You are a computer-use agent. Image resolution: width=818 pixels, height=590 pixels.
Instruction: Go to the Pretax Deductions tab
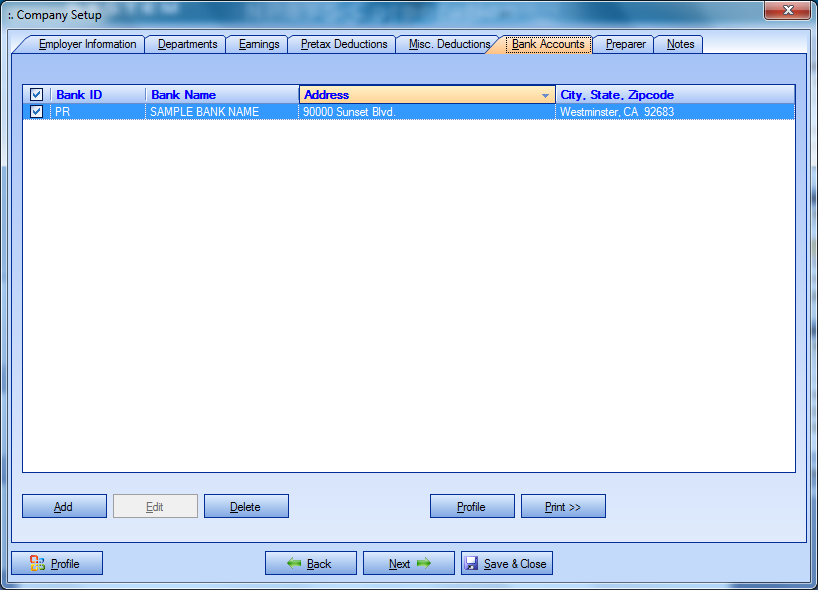click(344, 44)
